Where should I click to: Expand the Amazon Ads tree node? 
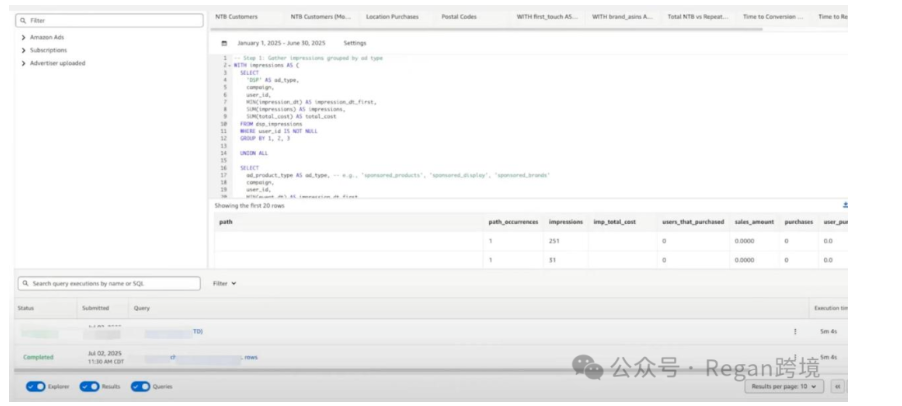23,37
